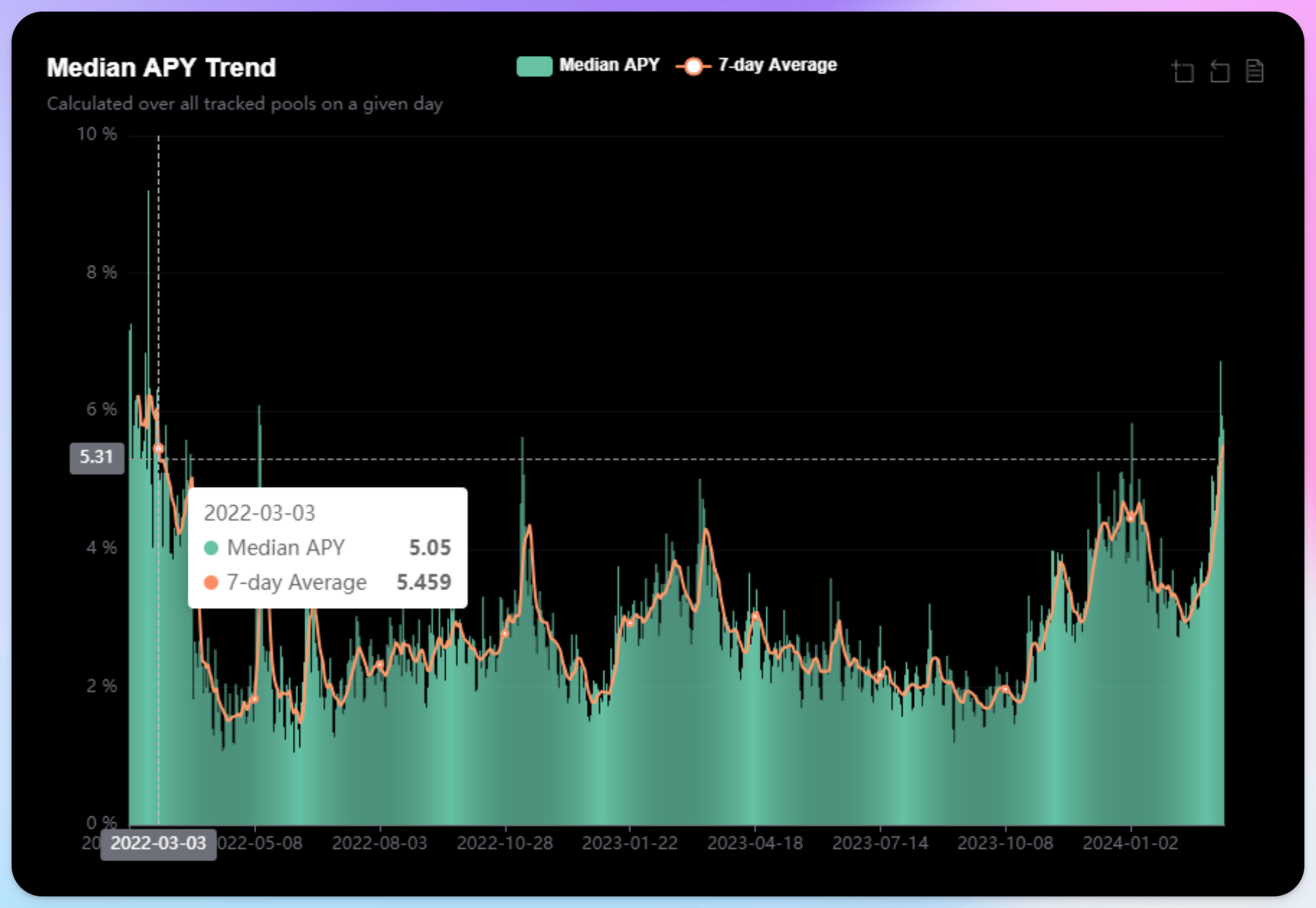The width and height of the screenshot is (1316, 908).
Task: Activate the area zoom tool icon
Action: coord(1183,71)
